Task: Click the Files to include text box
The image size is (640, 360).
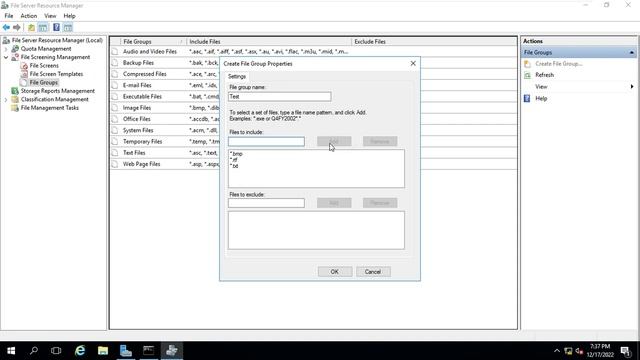Action: click(x=266, y=142)
